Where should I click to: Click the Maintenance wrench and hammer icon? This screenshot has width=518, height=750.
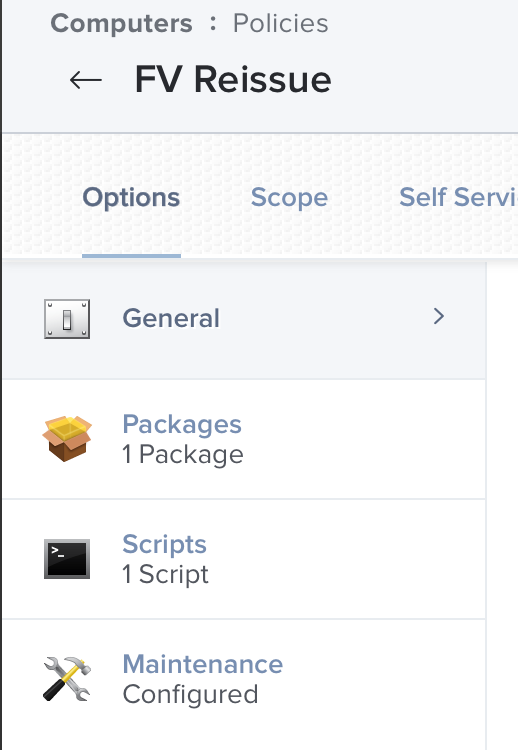coord(67,679)
